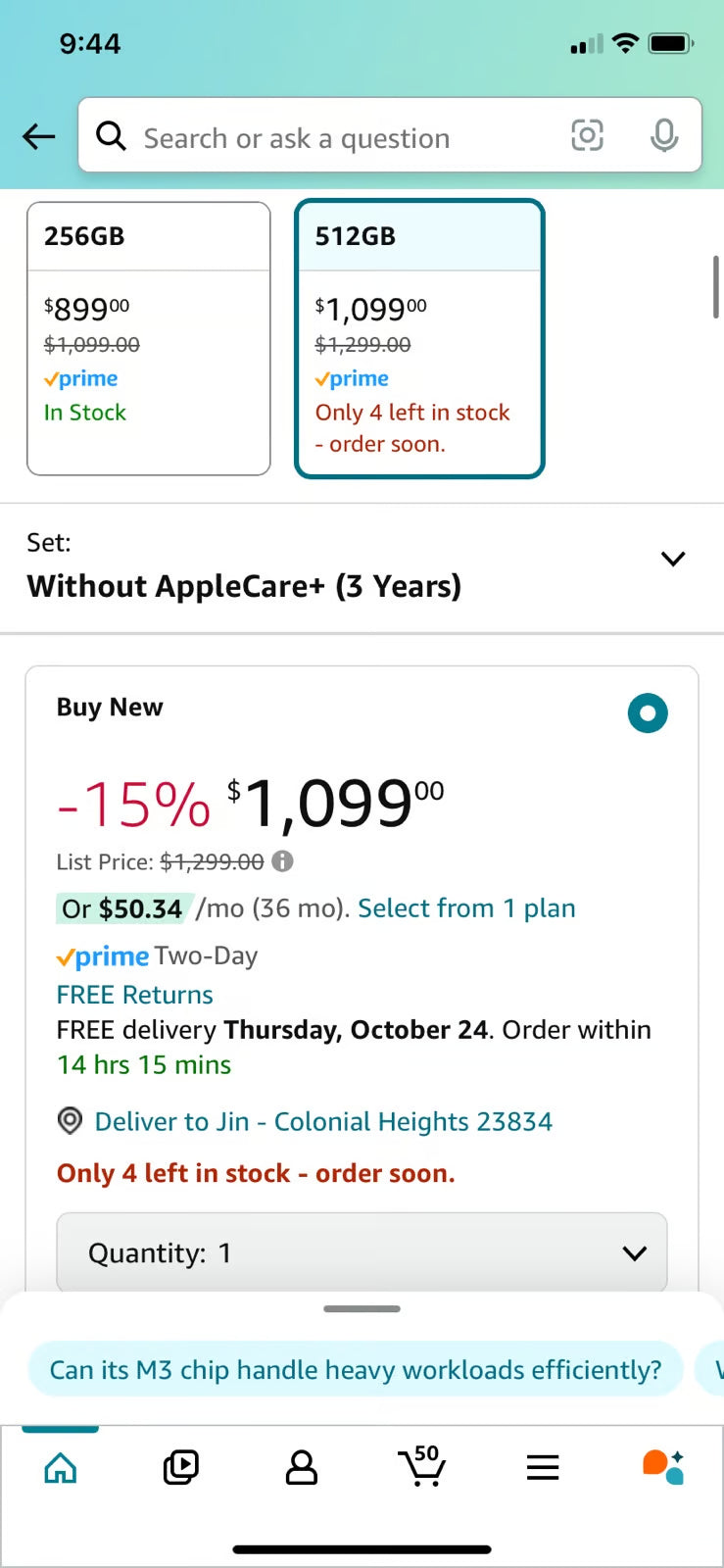Open the hamburger menu tab
The width and height of the screenshot is (724, 1568).
point(542,1467)
